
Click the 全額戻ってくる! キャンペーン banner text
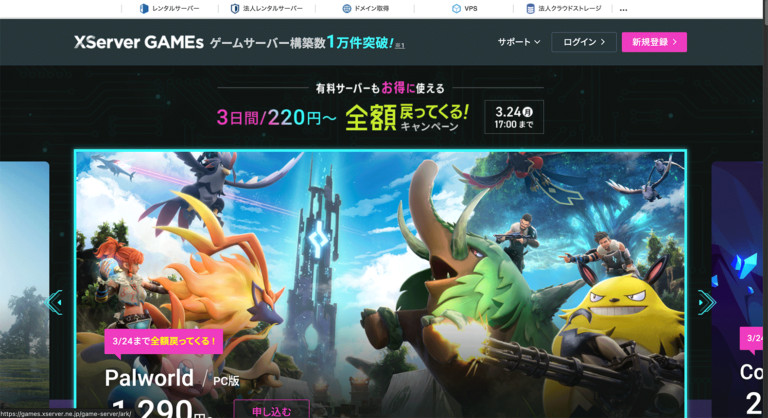pyautogui.click(x=407, y=118)
